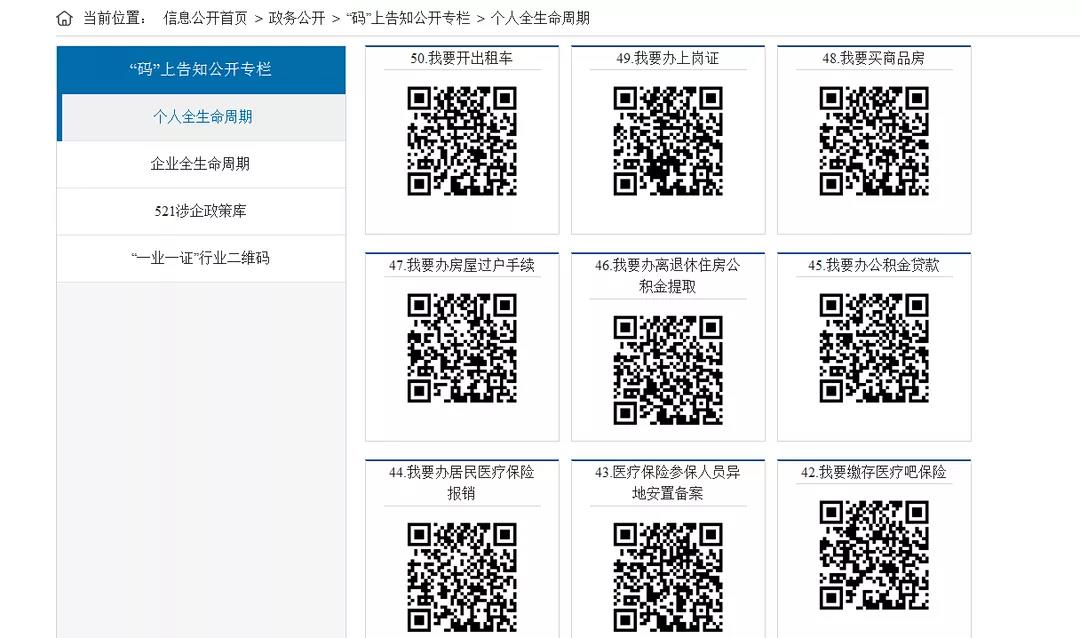This screenshot has width=1080, height=638.
Task: Click the QR code for 我要办公积金贷款
Action: click(x=874, y=348)
